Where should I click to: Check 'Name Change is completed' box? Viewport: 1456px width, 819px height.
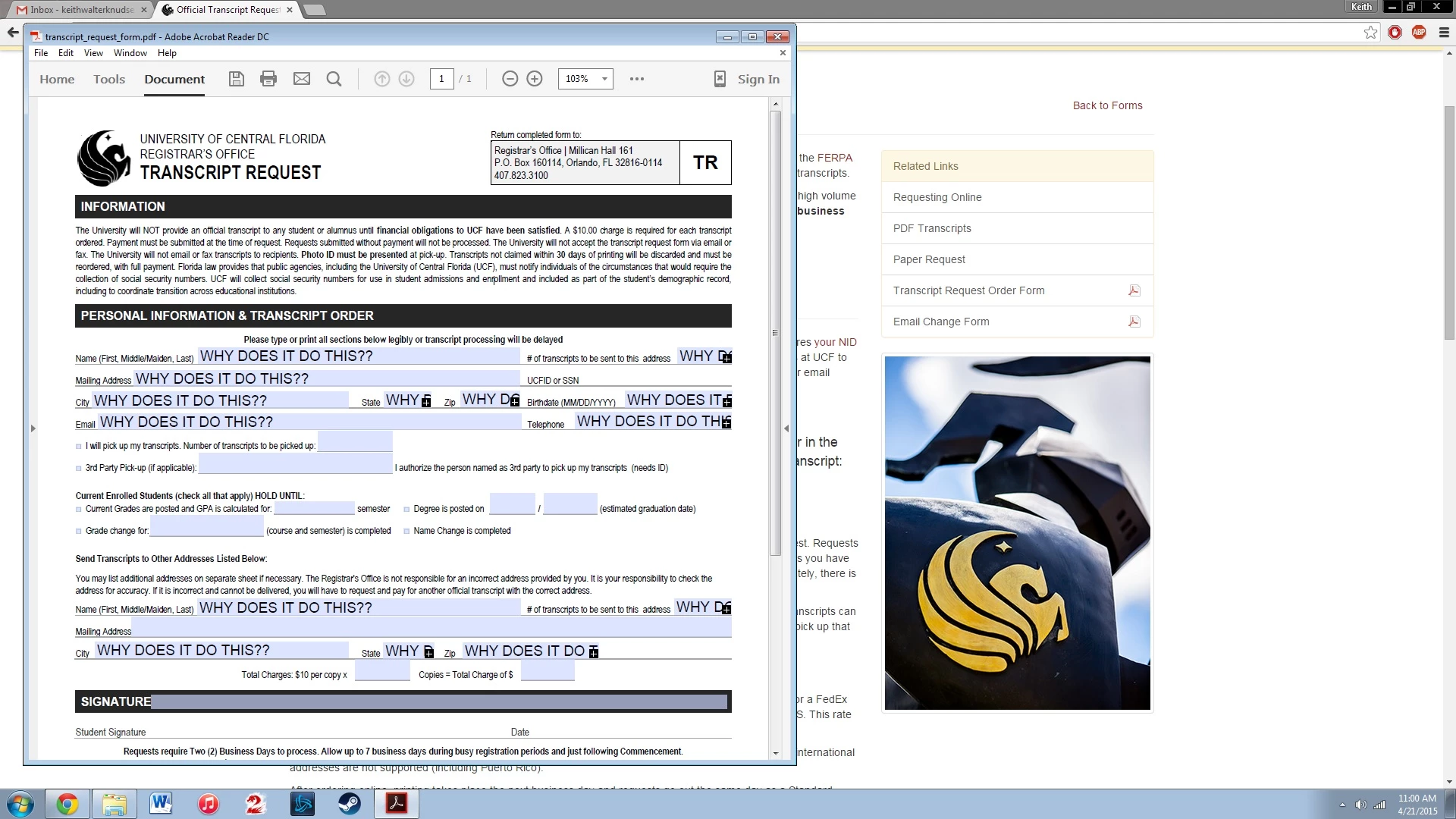tap(407, 532)
